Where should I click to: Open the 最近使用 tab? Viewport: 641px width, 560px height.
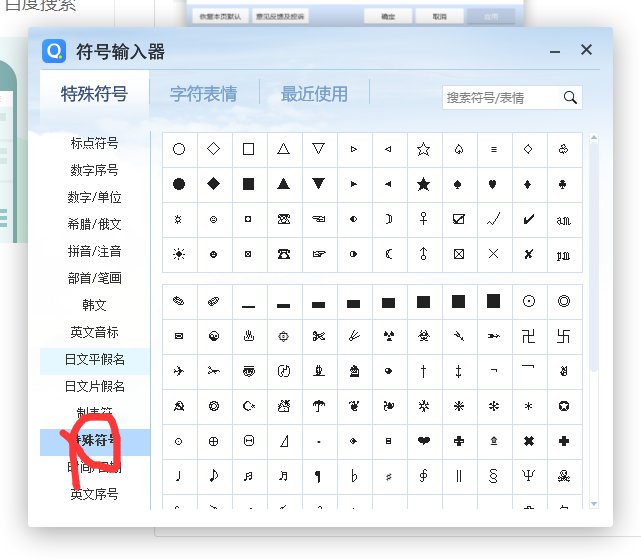pyautogui.click(x=314, y=94)
